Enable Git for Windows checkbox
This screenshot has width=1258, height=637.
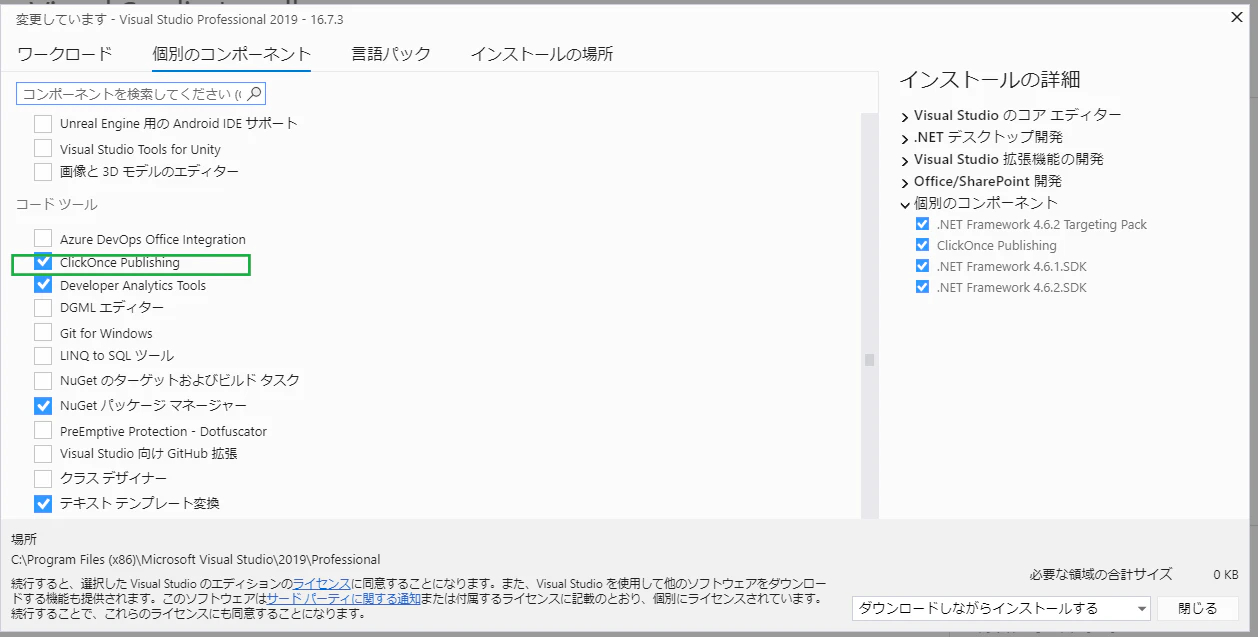[x=43, y=333]
